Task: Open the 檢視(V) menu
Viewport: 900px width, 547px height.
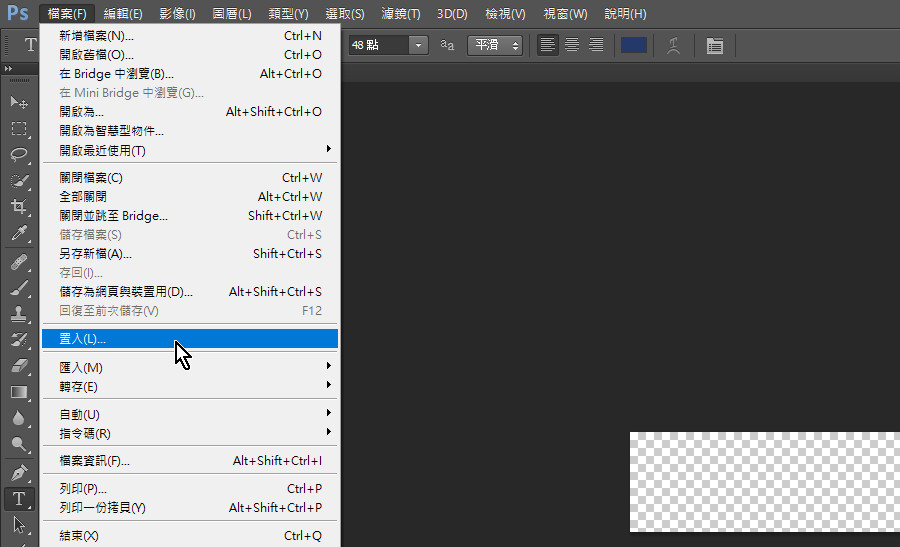Action: pos(505,13)
